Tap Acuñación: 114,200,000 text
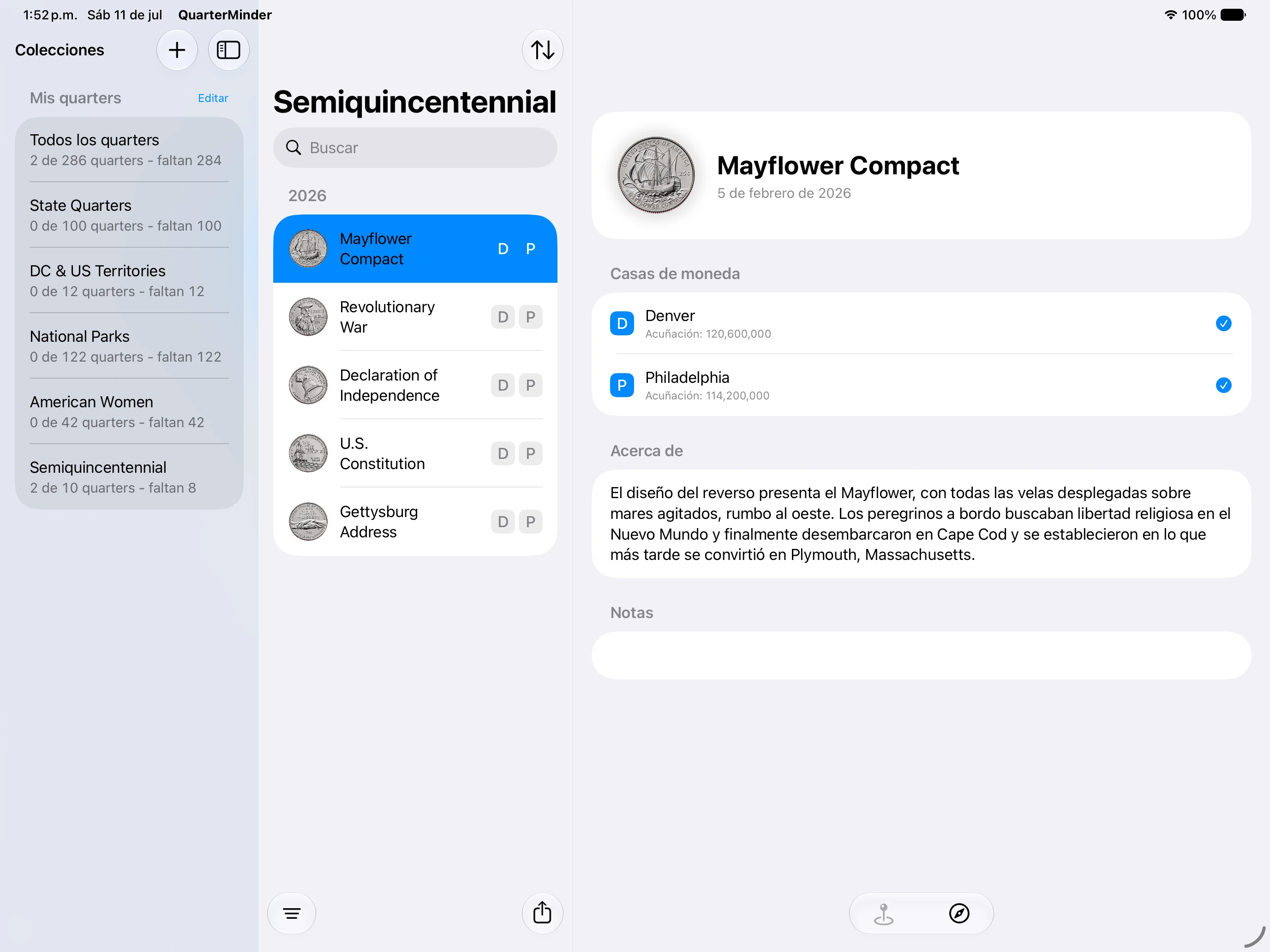The height and width of the screenshot is (952, 1270). coord(707,395)
